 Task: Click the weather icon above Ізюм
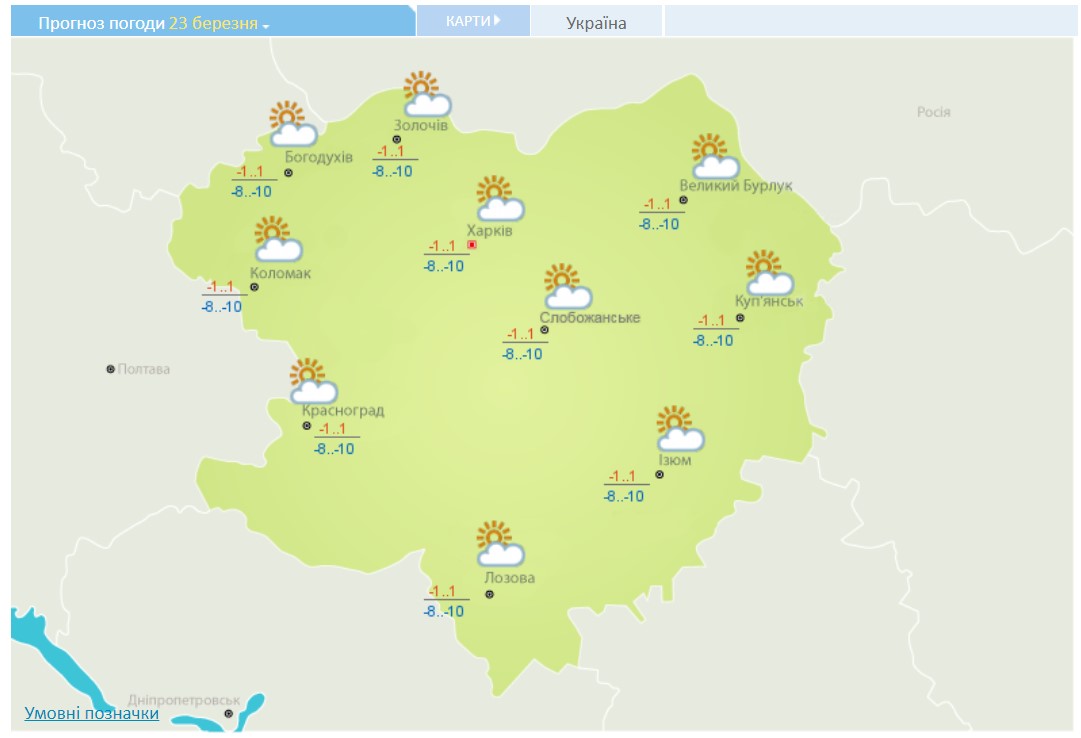680,428
